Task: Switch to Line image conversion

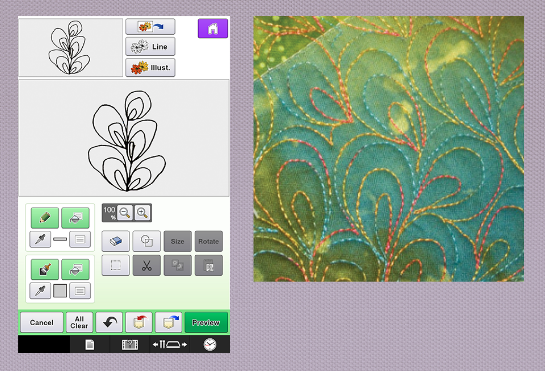Action: [x=150, y=47]
